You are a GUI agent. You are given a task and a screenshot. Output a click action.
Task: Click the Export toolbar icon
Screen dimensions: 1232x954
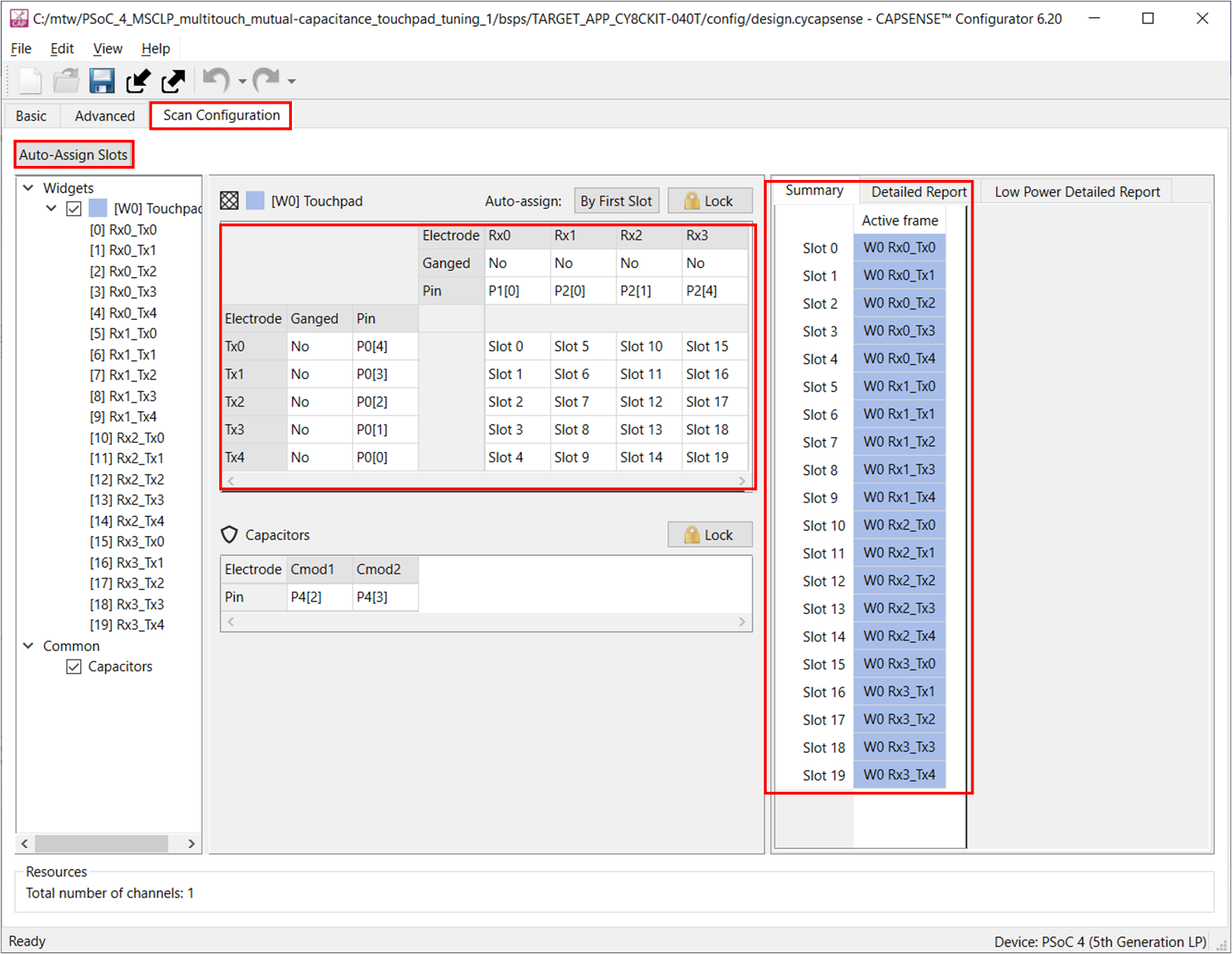coord(173,80)
